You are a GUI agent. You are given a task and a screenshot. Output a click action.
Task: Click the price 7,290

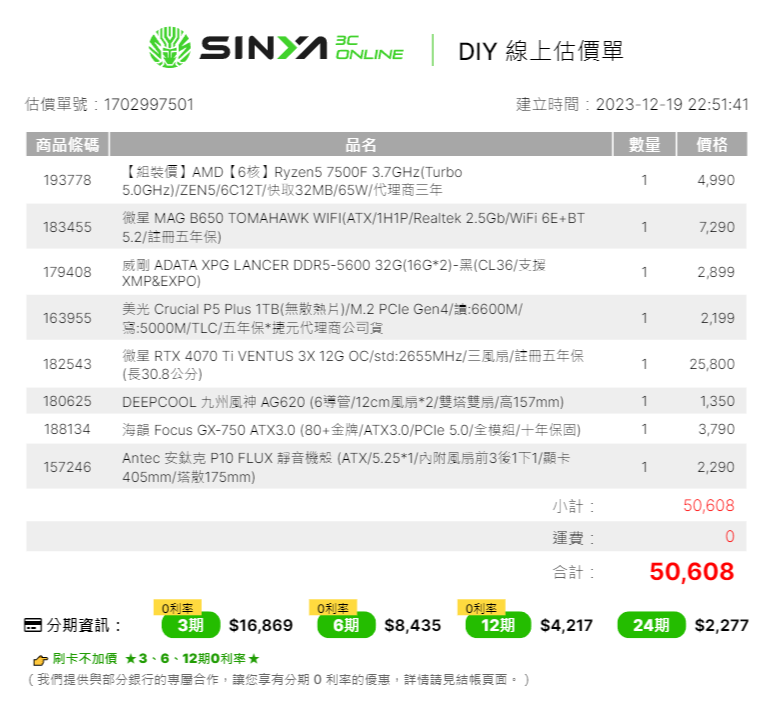717,227
